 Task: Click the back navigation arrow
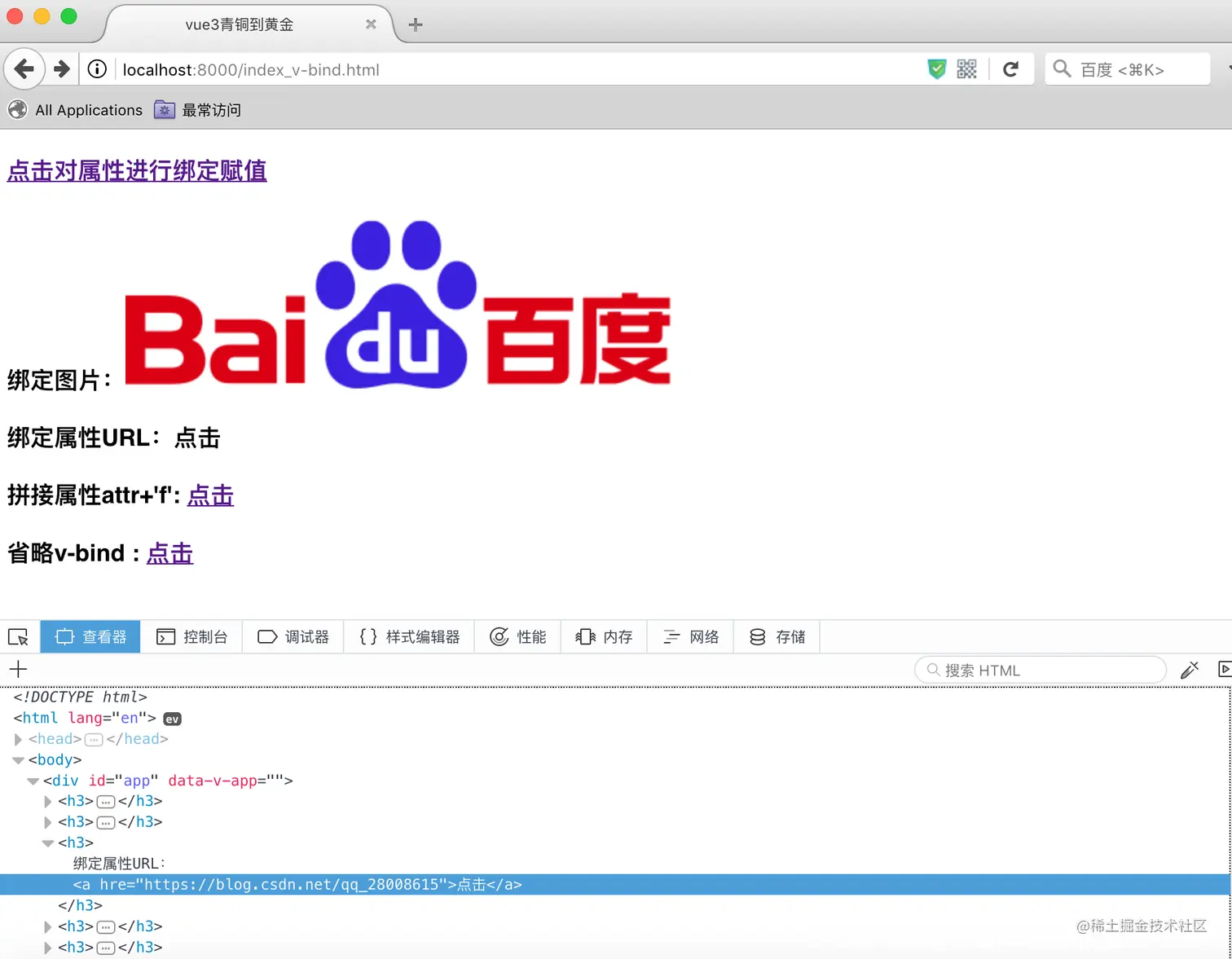pyautogui.click(x=24, y=69)
